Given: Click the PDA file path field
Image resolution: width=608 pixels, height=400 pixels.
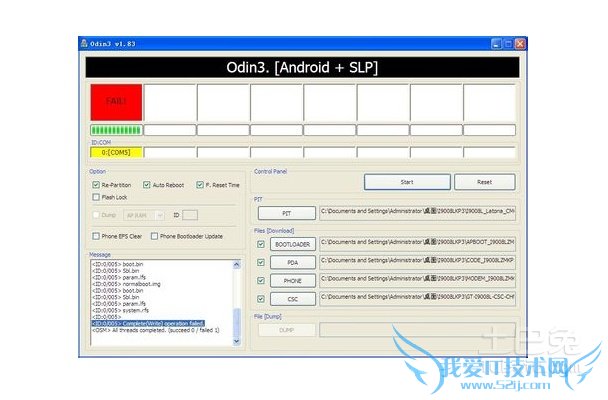Looking at the screenshot, I should pyautogui.click(x=418, y=262).
